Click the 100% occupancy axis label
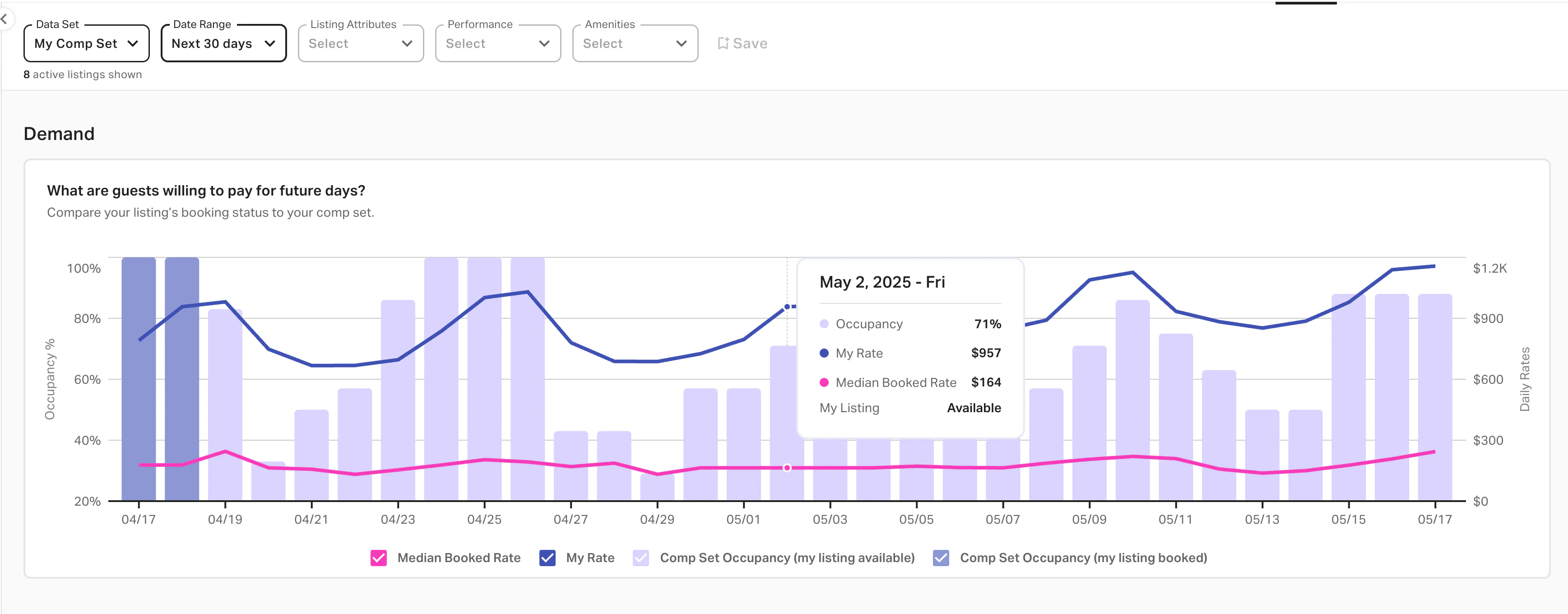Image resolution: width=1568 pixels, height=614 pixels. click(84, 269)
